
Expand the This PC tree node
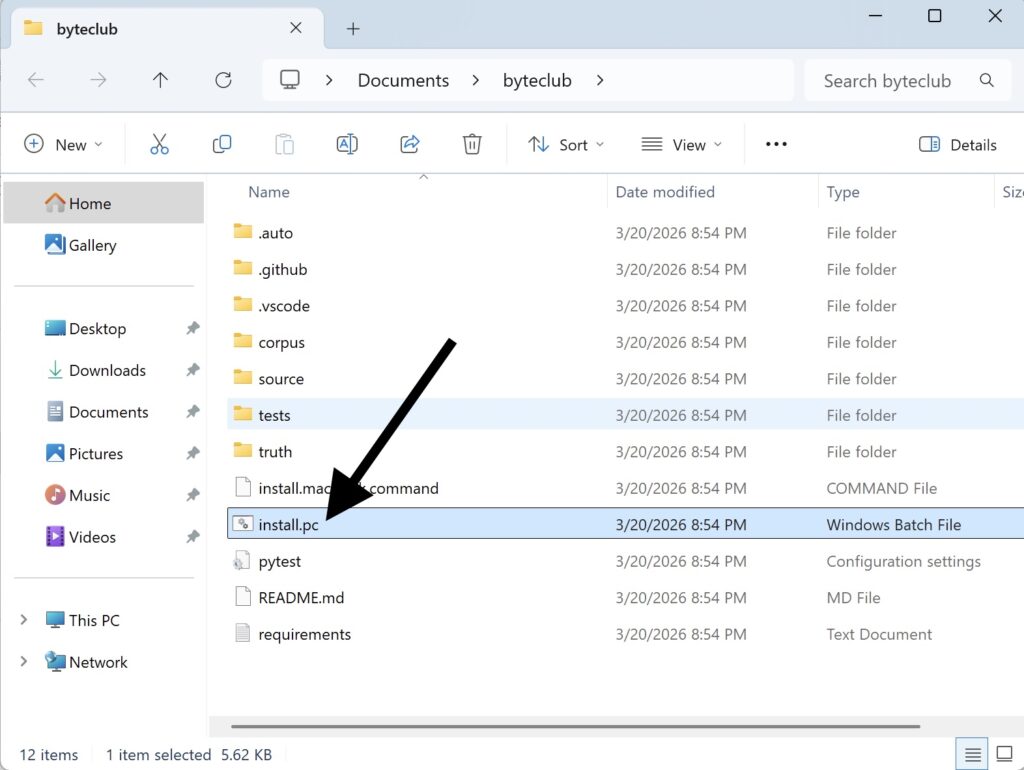point(24,620)
